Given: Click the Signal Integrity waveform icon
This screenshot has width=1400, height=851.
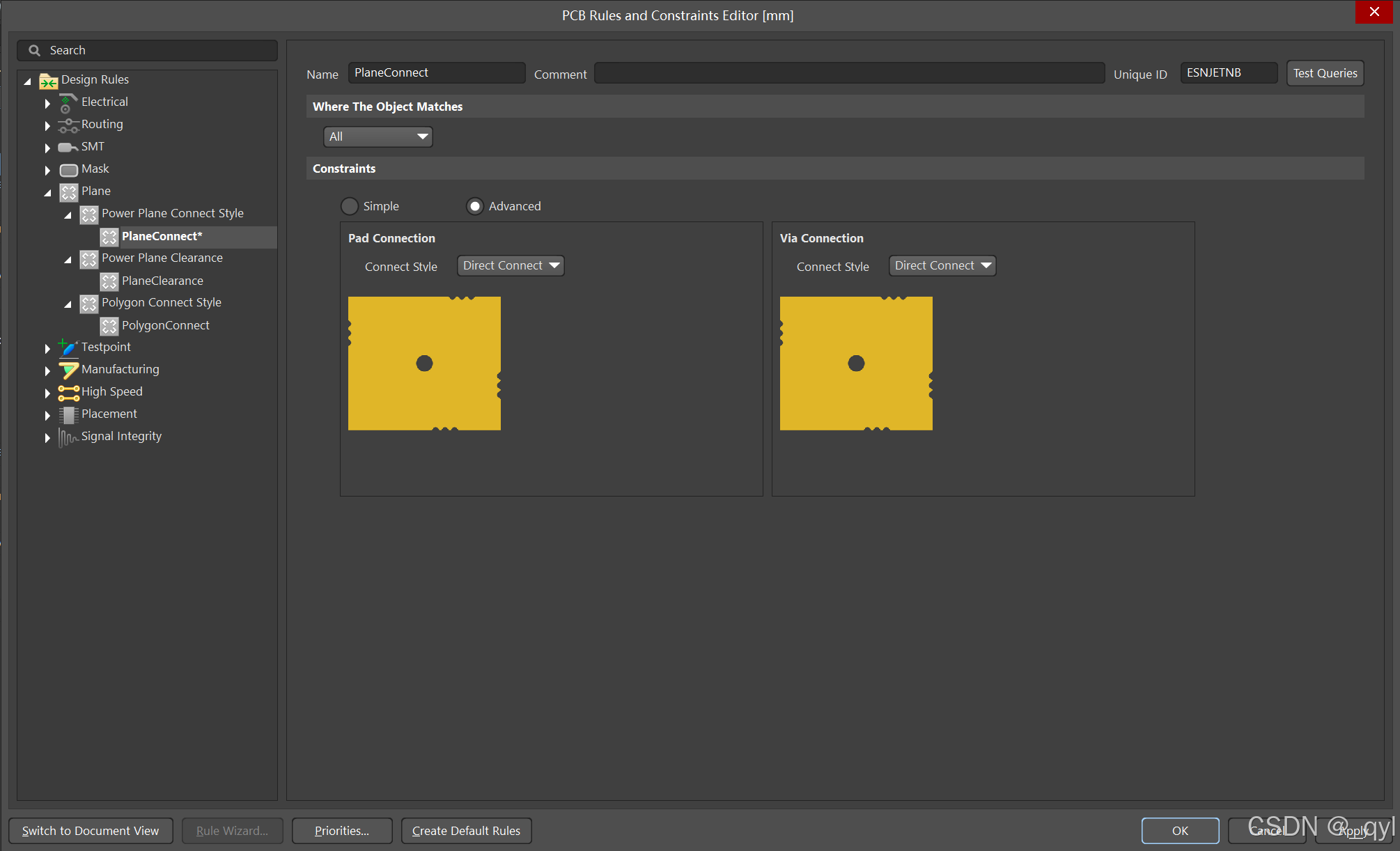Looking at the screenshot, I should [x=68, y=437].
